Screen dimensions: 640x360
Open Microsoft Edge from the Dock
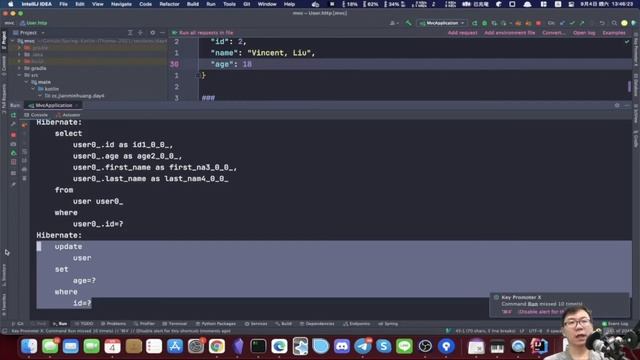(279, 347)
